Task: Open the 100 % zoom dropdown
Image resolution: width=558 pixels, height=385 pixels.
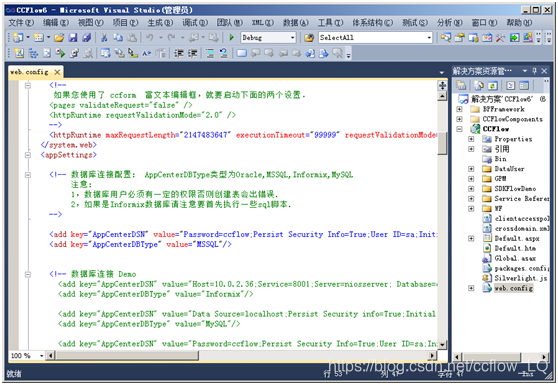Action: point(41,355)
